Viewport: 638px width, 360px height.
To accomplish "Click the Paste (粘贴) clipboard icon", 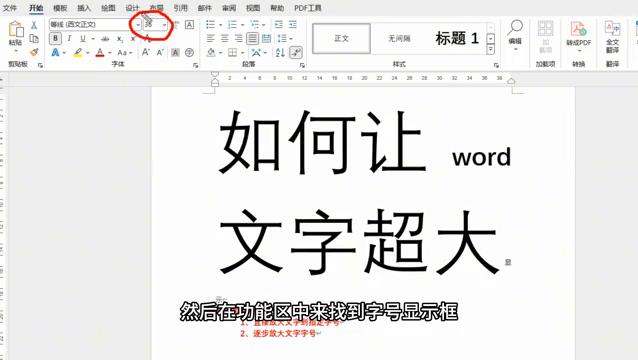I will pyautogui.click(x=15, y=30).
